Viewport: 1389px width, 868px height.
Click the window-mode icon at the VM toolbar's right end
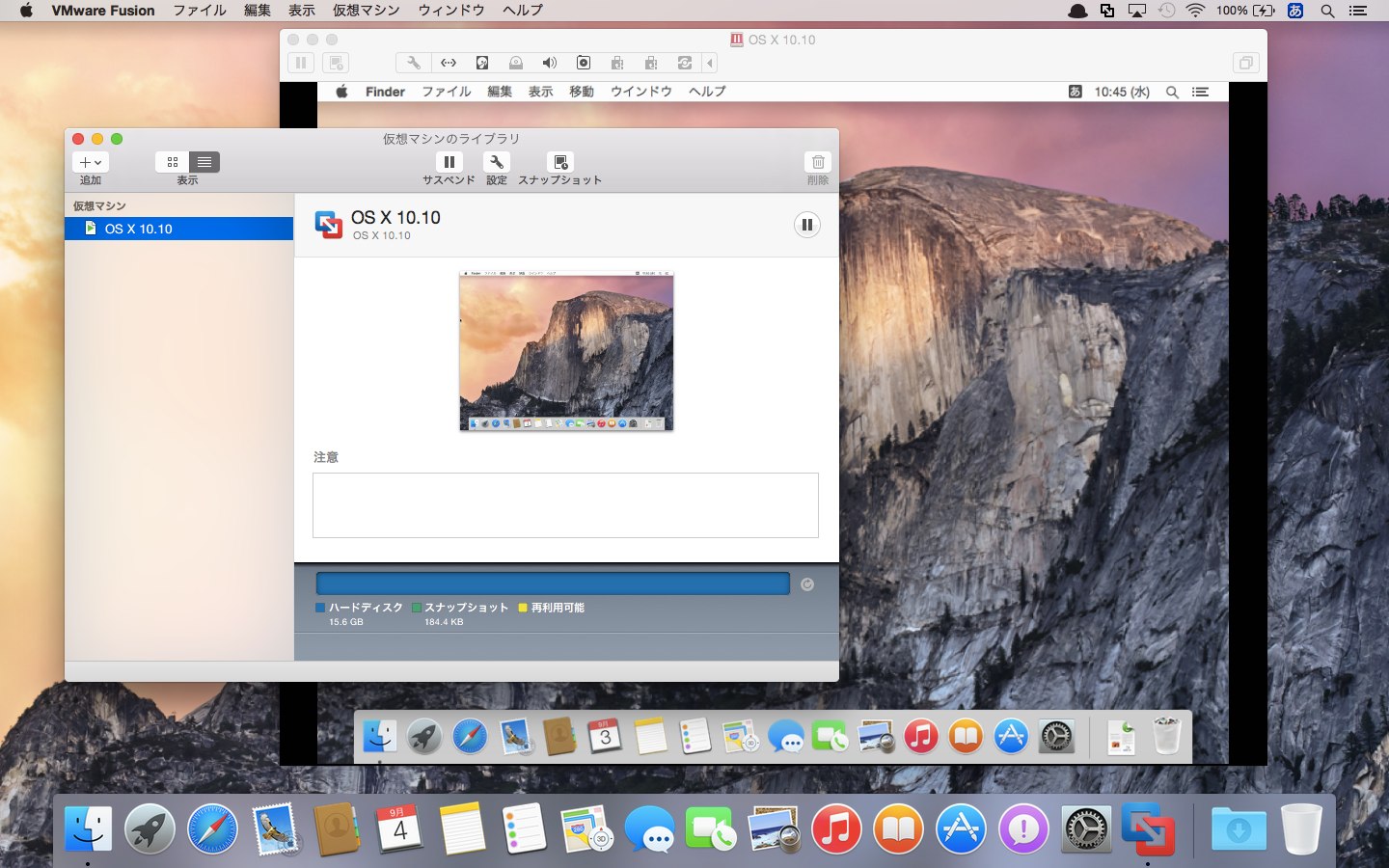(x=1246, y=63)
